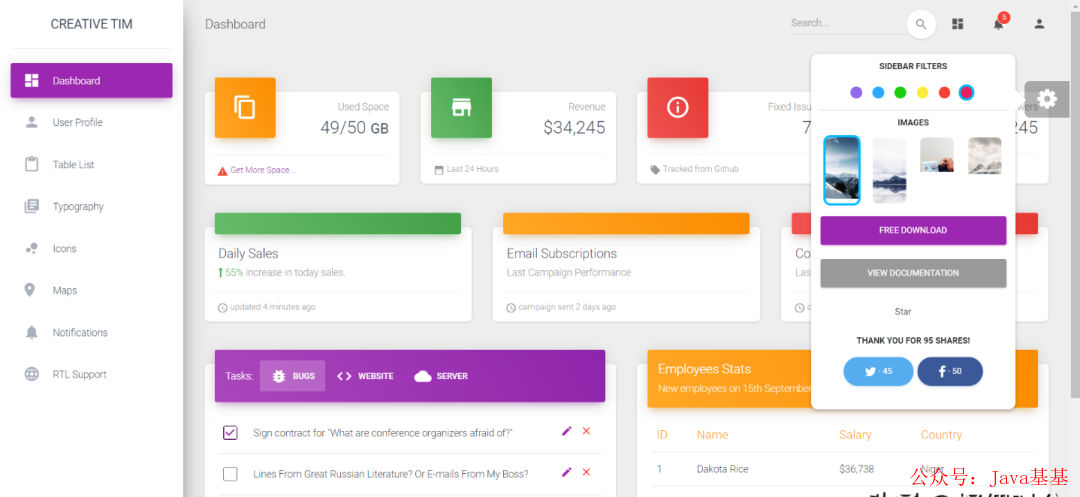Select the blue sidebar filter color
This screenshot has height=497, width=1080.
click(x=878, y=92)
